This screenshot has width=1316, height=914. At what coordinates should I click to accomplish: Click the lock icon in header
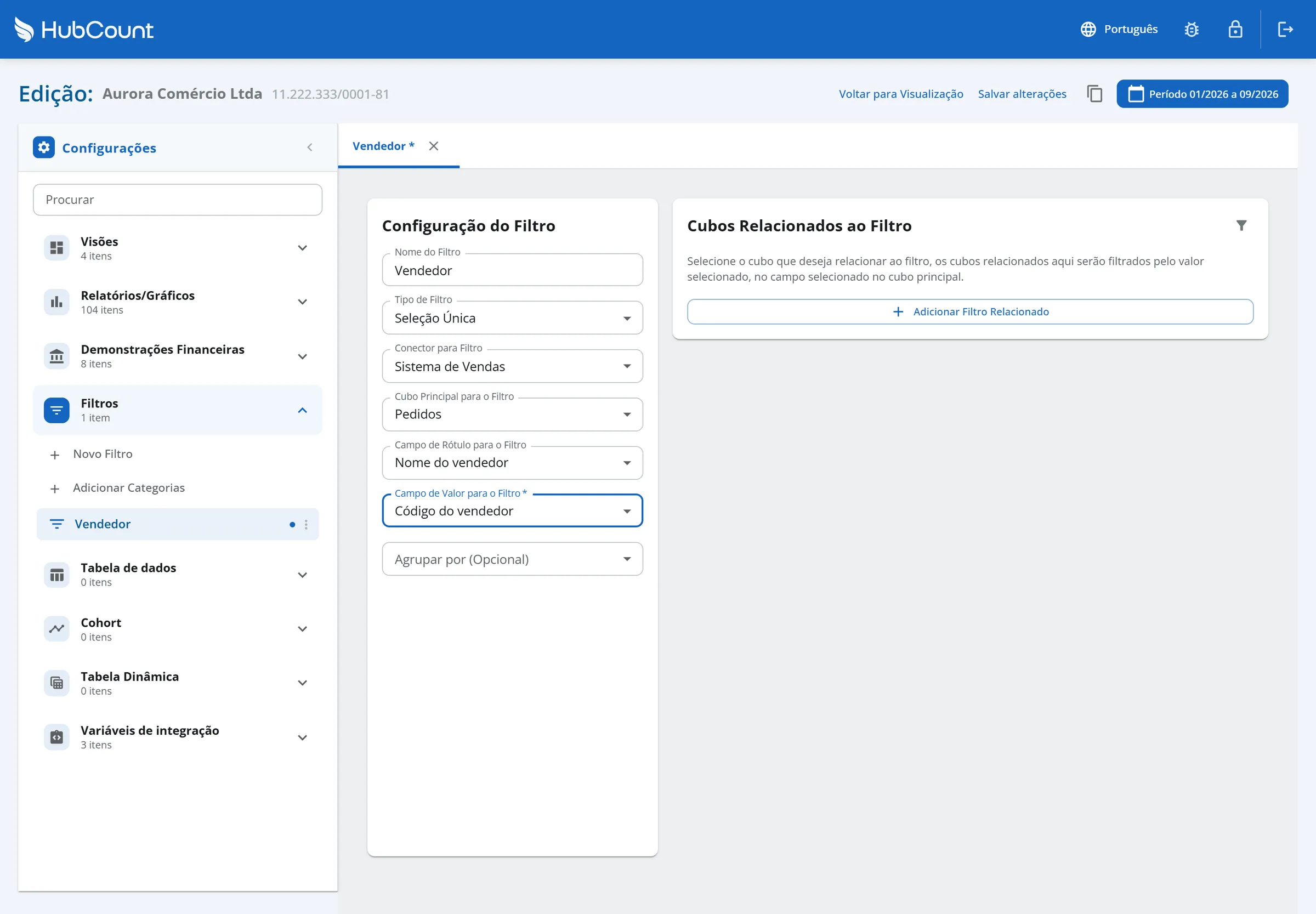(x=1235, y=29)
